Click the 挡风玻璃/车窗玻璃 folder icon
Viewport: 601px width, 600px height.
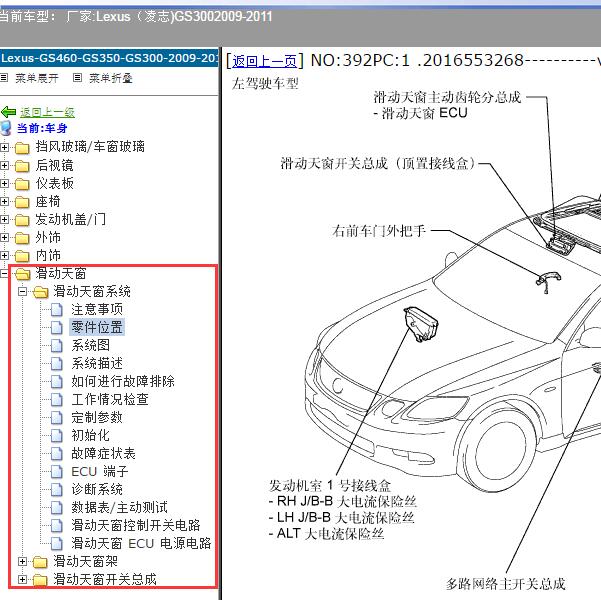tap(22, 148)
